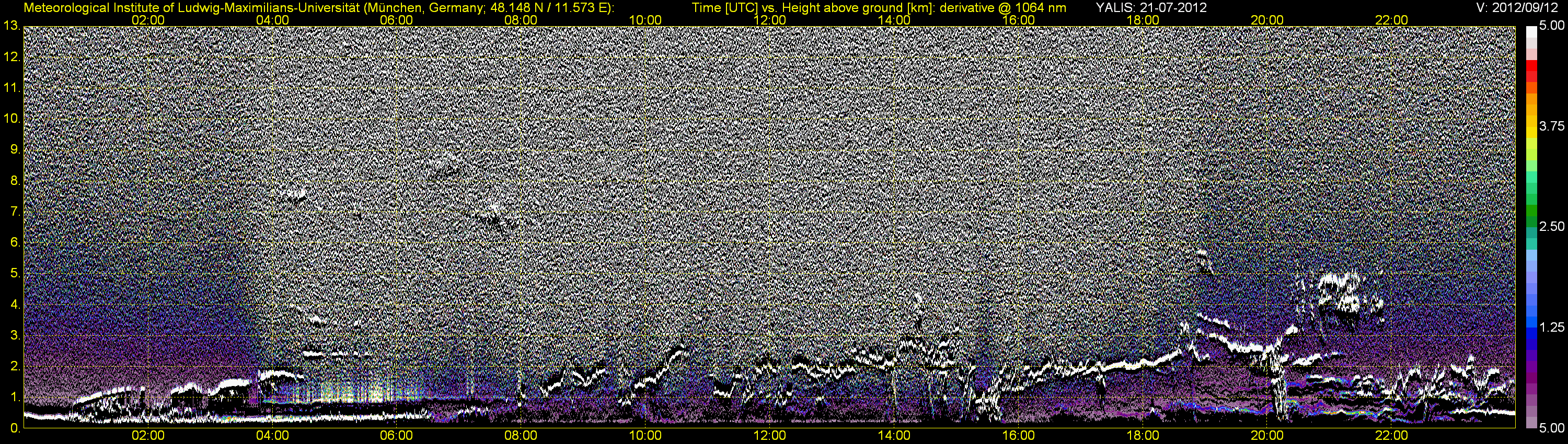Click the 11 km height axis label
The image size is (1568, 444).
11,88
